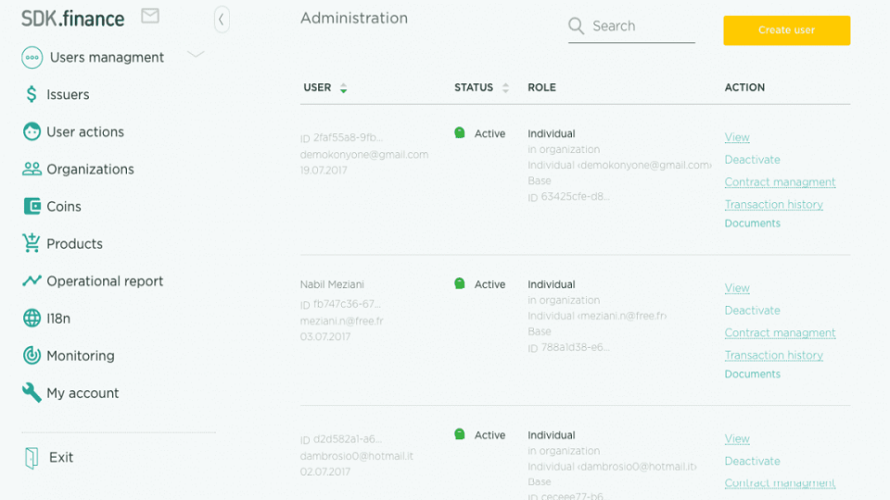The image size is (890, 500).
Task: Open Contract managment for demokonyone@gmail.com
Action: click(780, 182)
